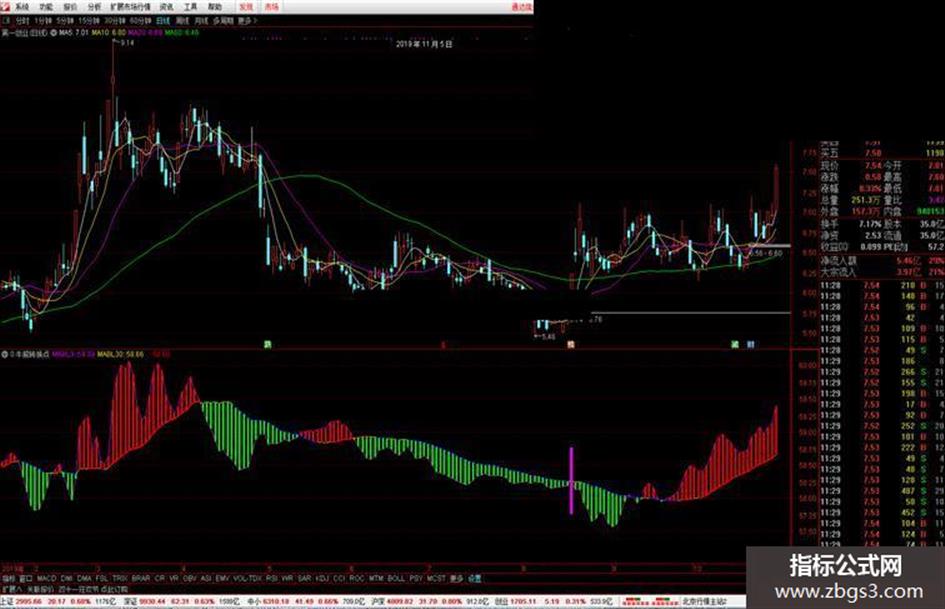Apply the BOLL indicator
945x609 pixels.
pos(396,578)
